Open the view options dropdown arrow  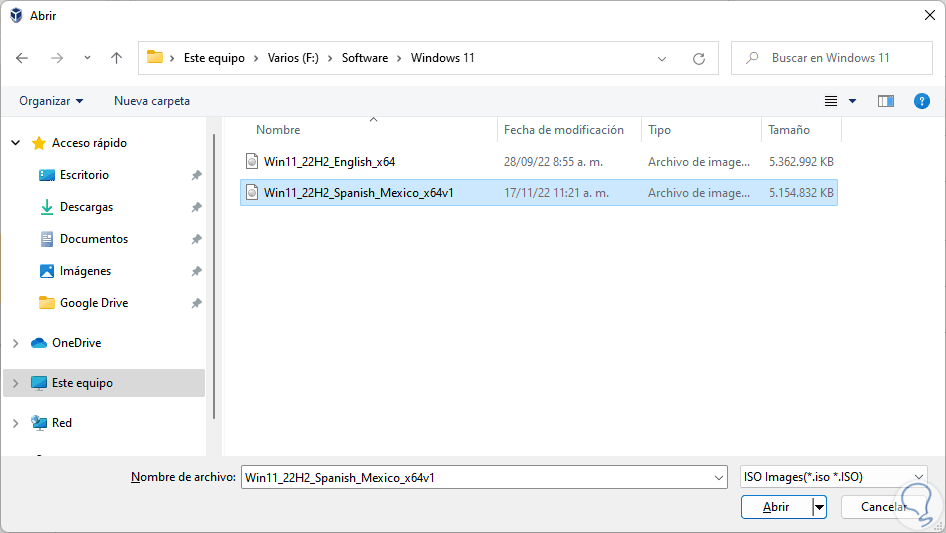click(x=852, y=101)
